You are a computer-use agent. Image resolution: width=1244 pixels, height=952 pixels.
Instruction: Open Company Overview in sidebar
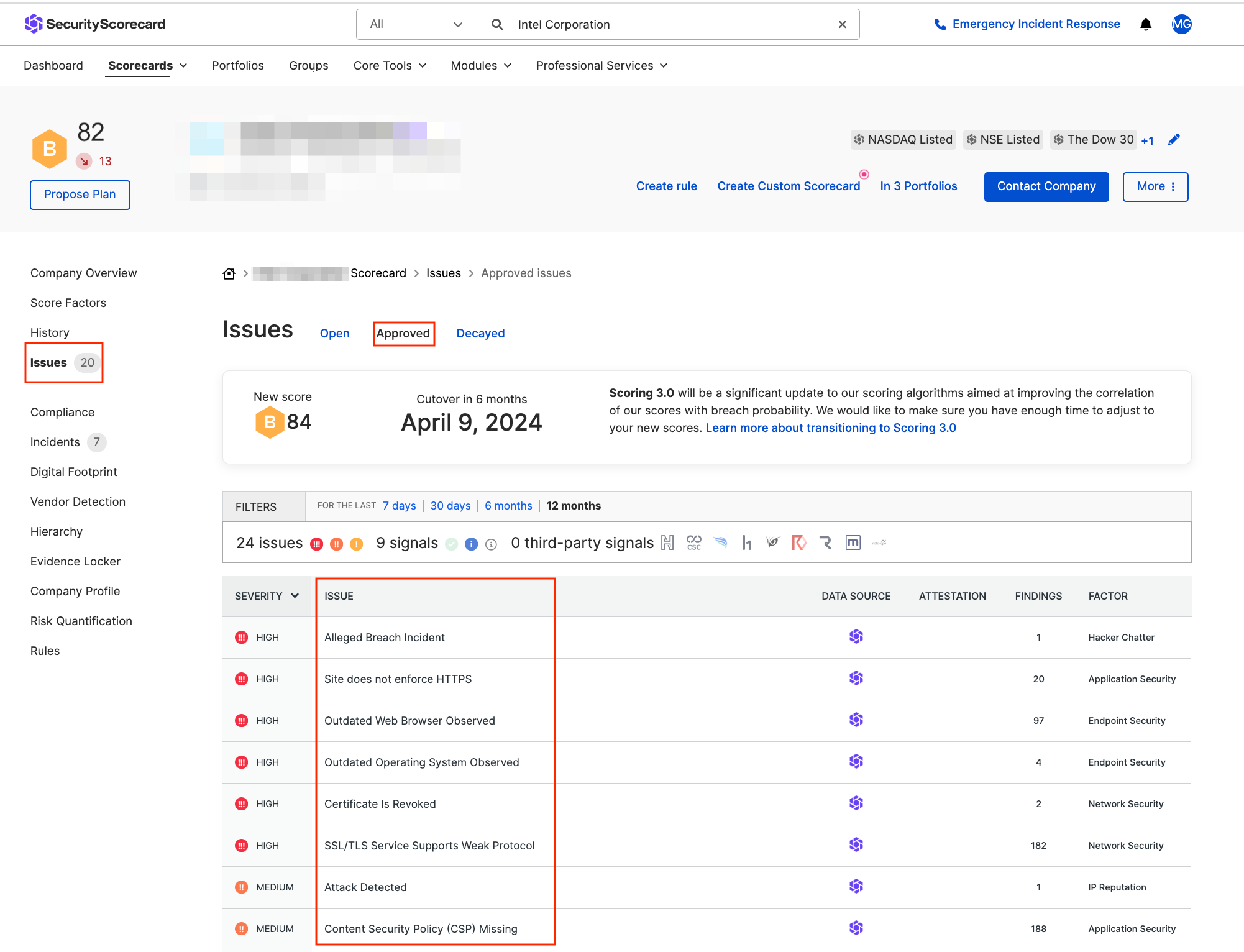pos(84,273)
